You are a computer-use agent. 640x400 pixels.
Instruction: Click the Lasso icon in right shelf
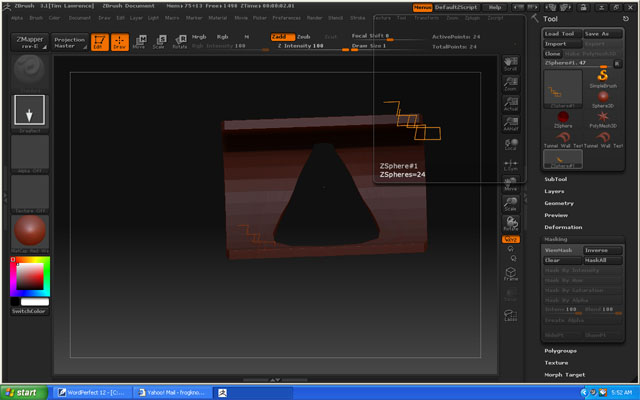pyautogui.click(x=511, y=315)
